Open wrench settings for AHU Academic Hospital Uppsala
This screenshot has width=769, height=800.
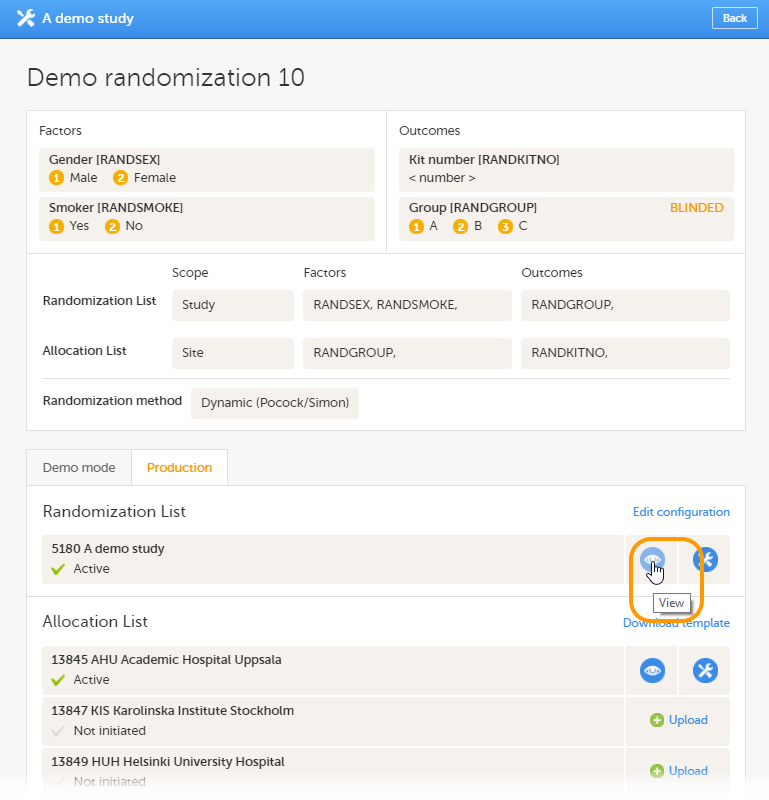click(704, 671)
